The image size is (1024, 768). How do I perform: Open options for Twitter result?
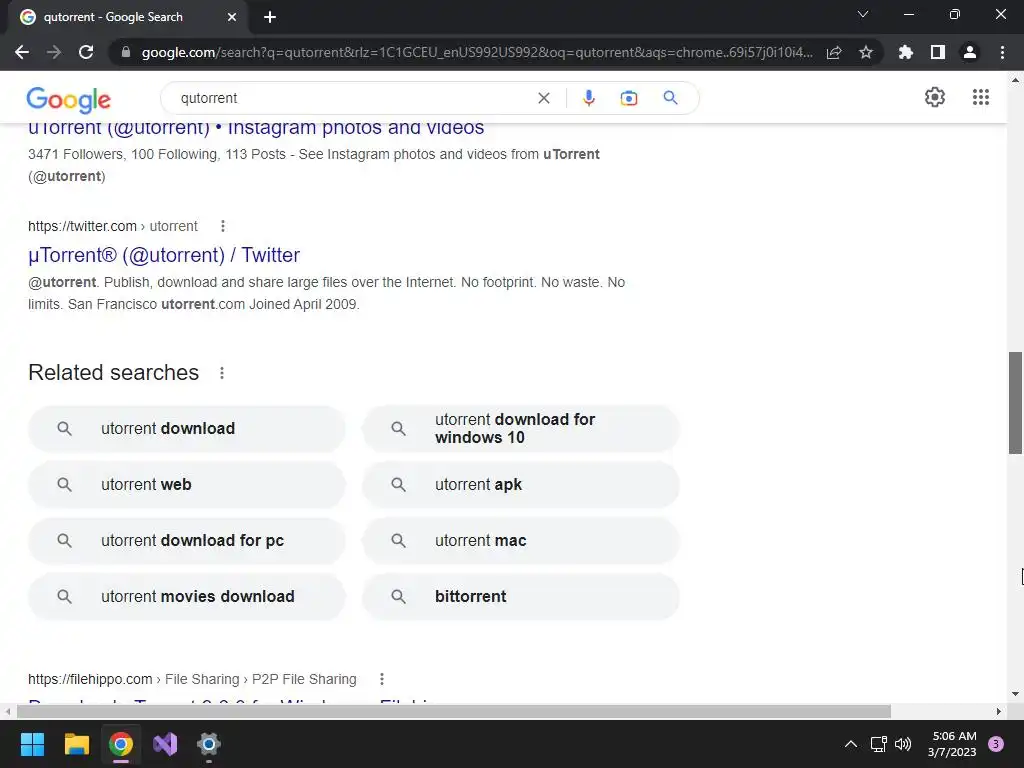(x=223, y=226)
